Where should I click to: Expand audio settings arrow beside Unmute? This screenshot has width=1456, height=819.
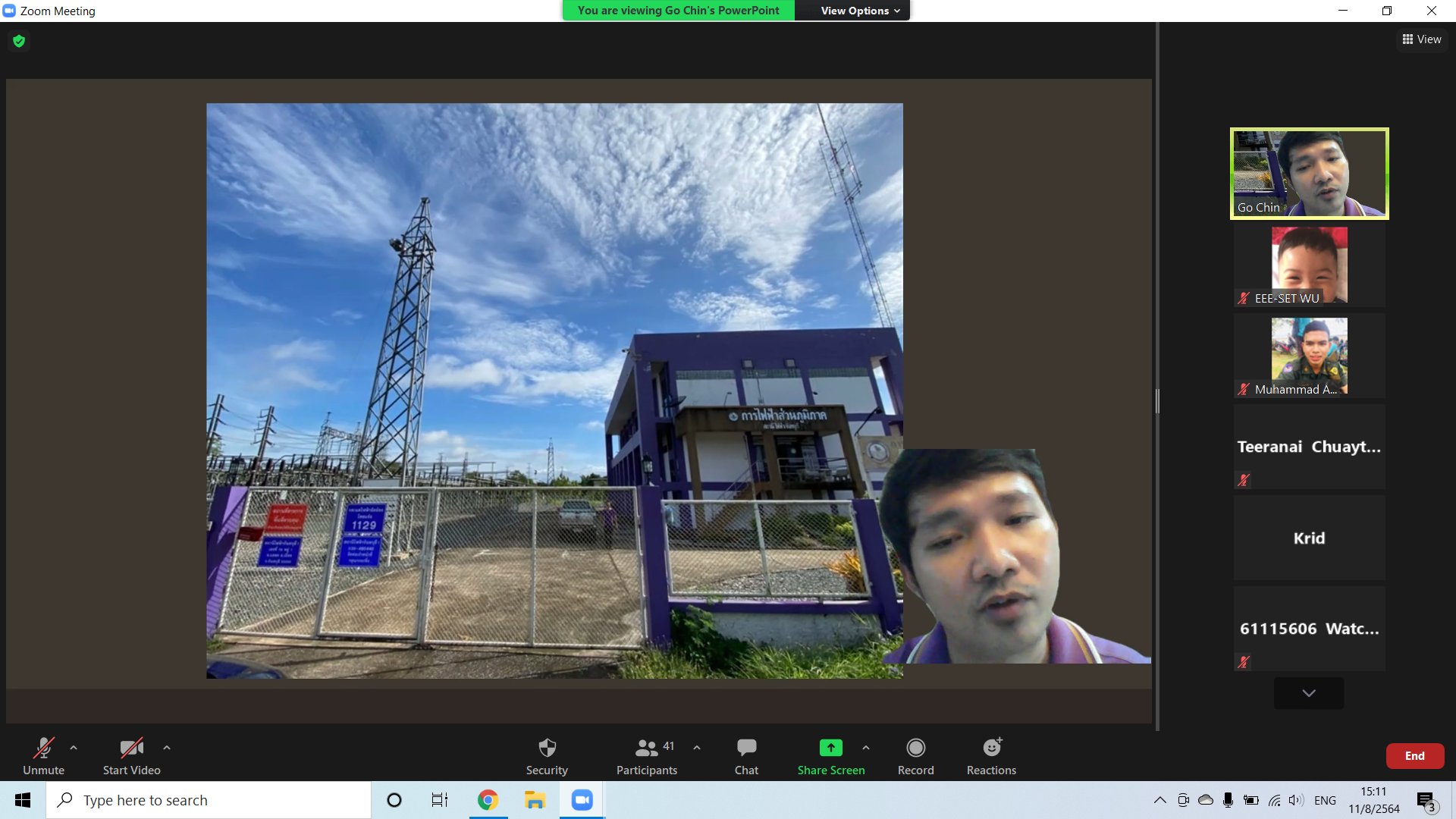(74, 748)
